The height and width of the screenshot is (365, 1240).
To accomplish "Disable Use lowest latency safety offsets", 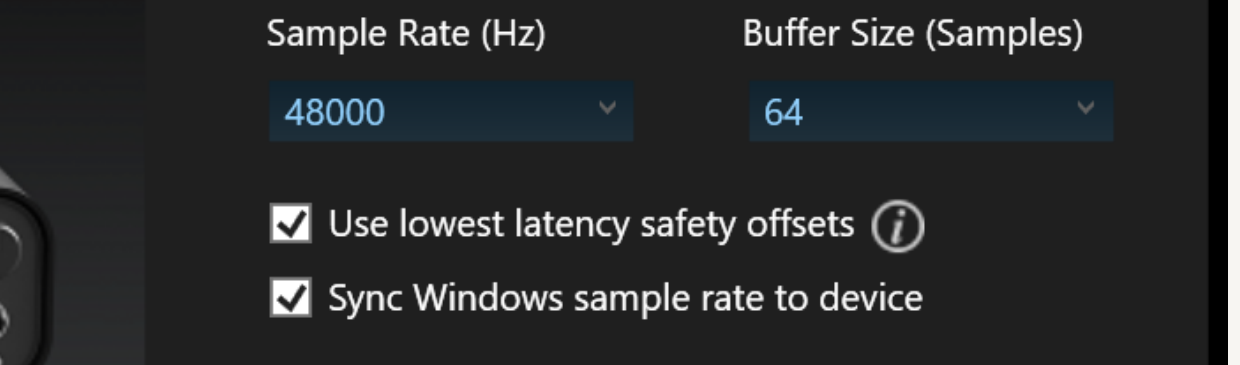I will pos(290,224).
